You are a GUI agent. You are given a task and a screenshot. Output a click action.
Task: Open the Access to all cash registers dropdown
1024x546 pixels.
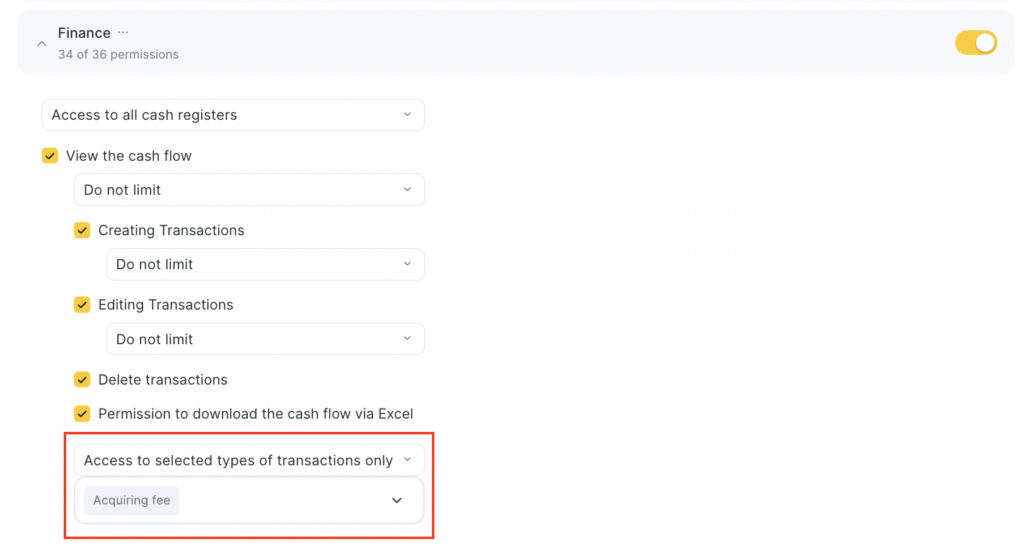[x=232, y=115]
